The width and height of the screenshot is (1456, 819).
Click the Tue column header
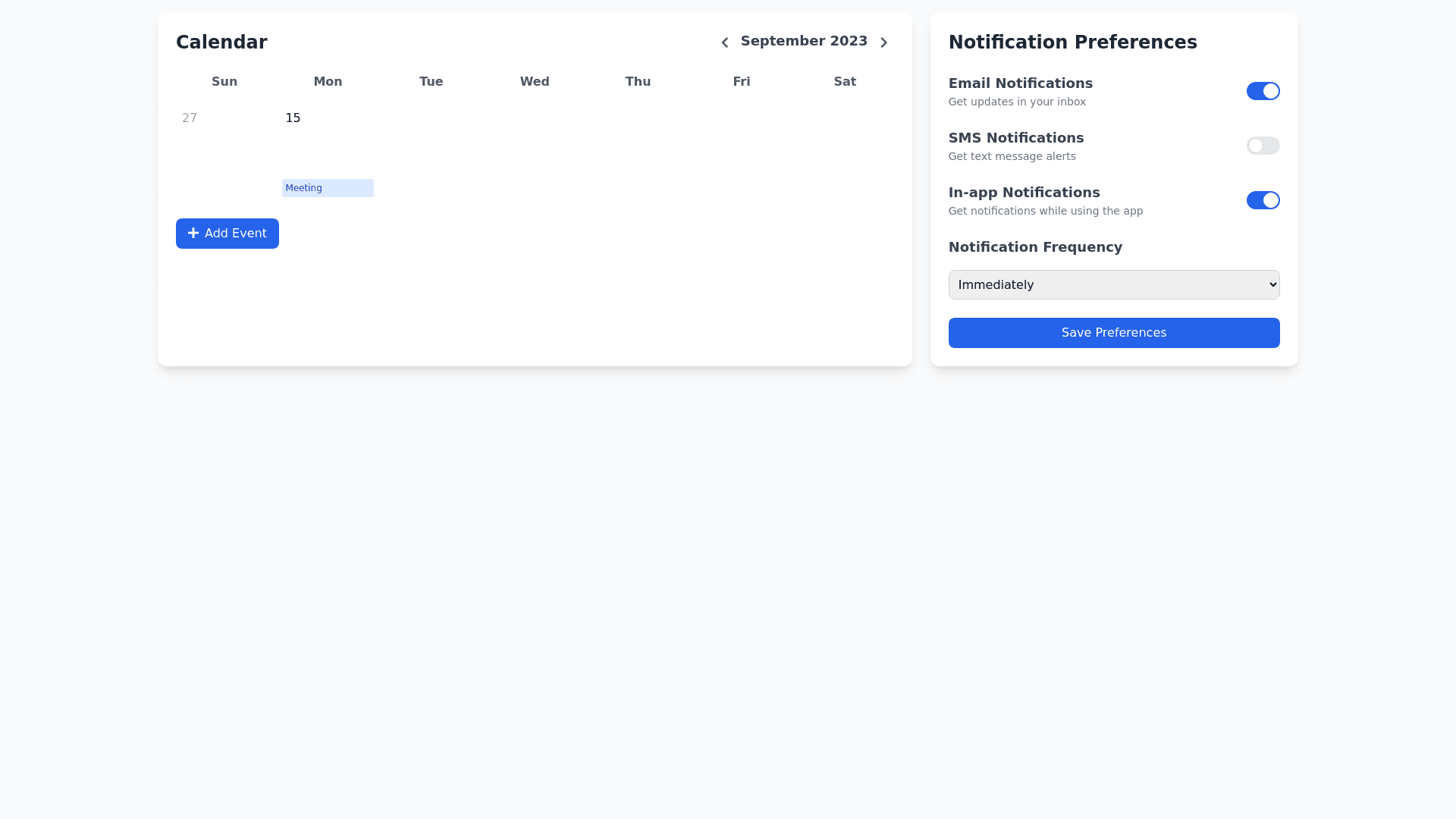tap(431, 82)
